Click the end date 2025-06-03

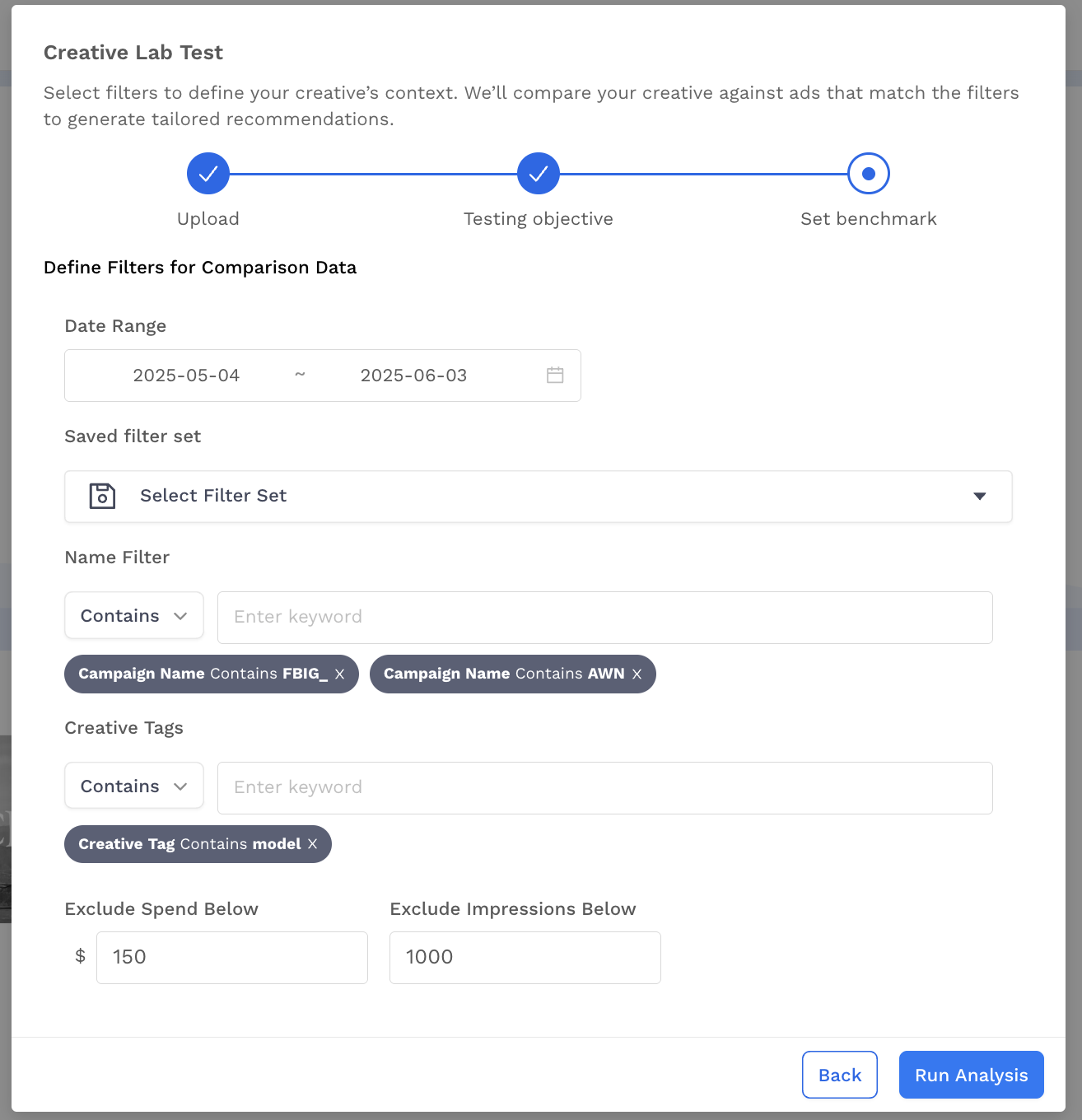(413, 376)
